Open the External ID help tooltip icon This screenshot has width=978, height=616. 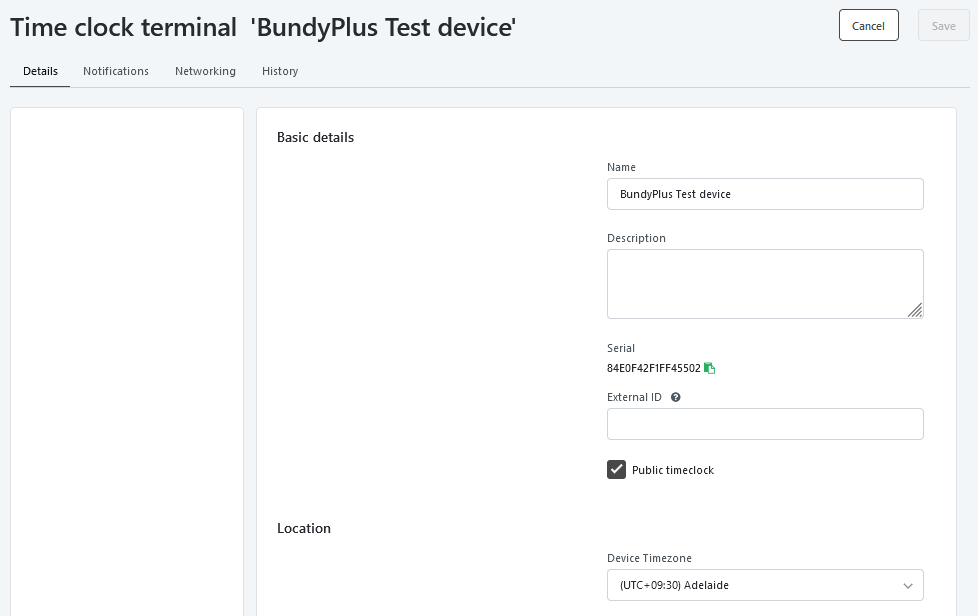click(675, 397)
